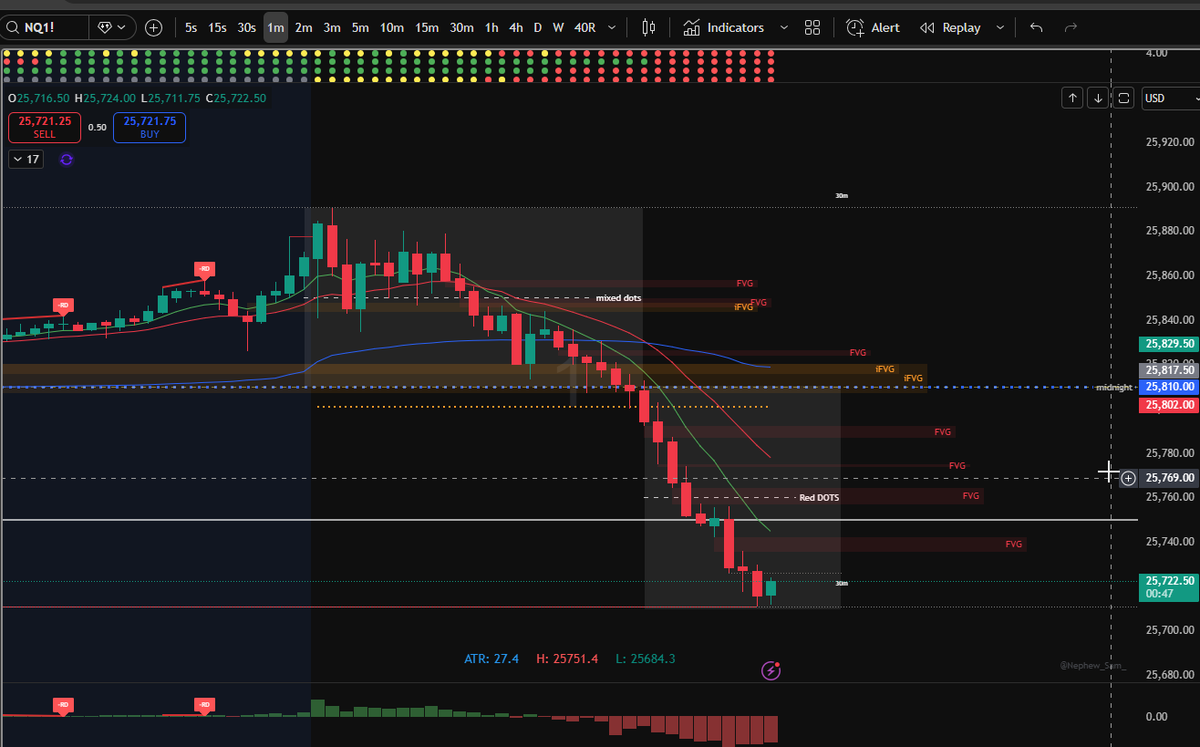This screenshot has width=1200, height=747.
Task: Select the 30s timeframe
Action: 247,28
